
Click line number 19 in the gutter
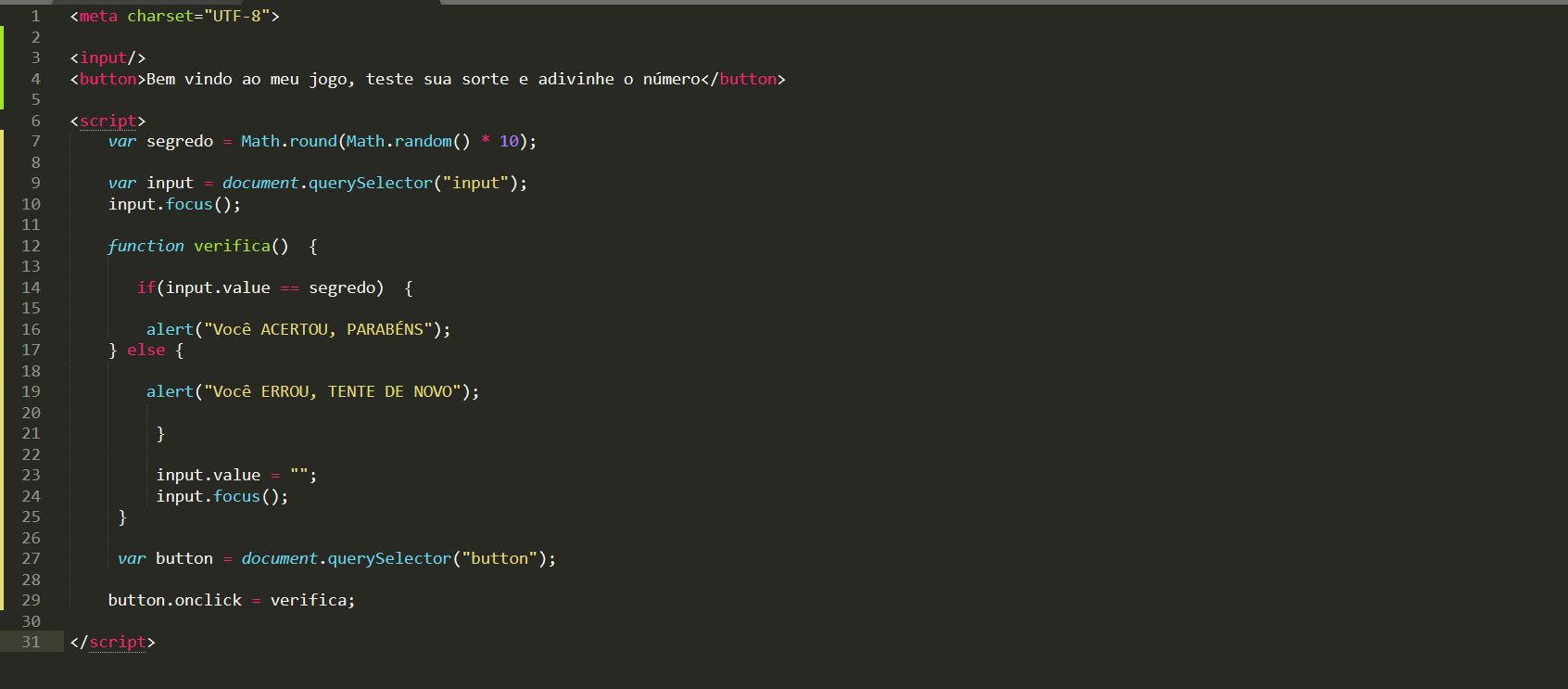coord(32,391)
